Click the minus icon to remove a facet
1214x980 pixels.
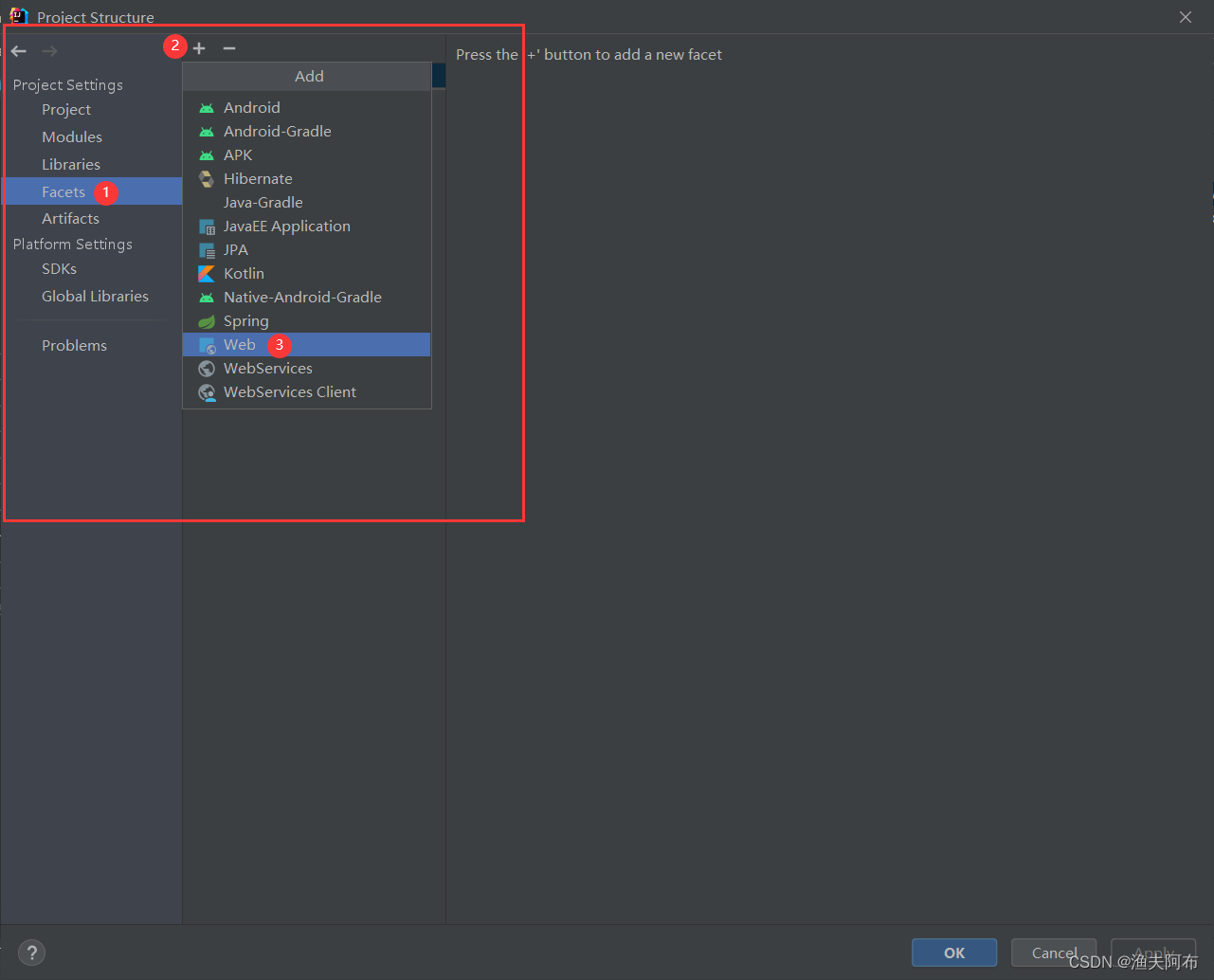(x=228, y=47)
